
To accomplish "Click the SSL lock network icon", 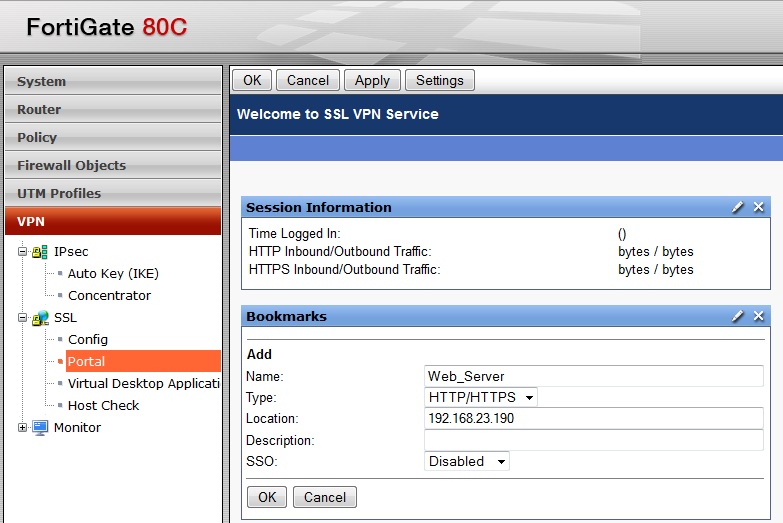I will click(40, 318).
